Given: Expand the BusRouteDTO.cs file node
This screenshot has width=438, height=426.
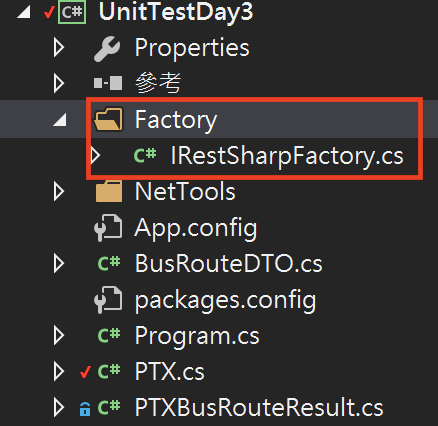Looking at the screenshot, I should pos(59,263).
